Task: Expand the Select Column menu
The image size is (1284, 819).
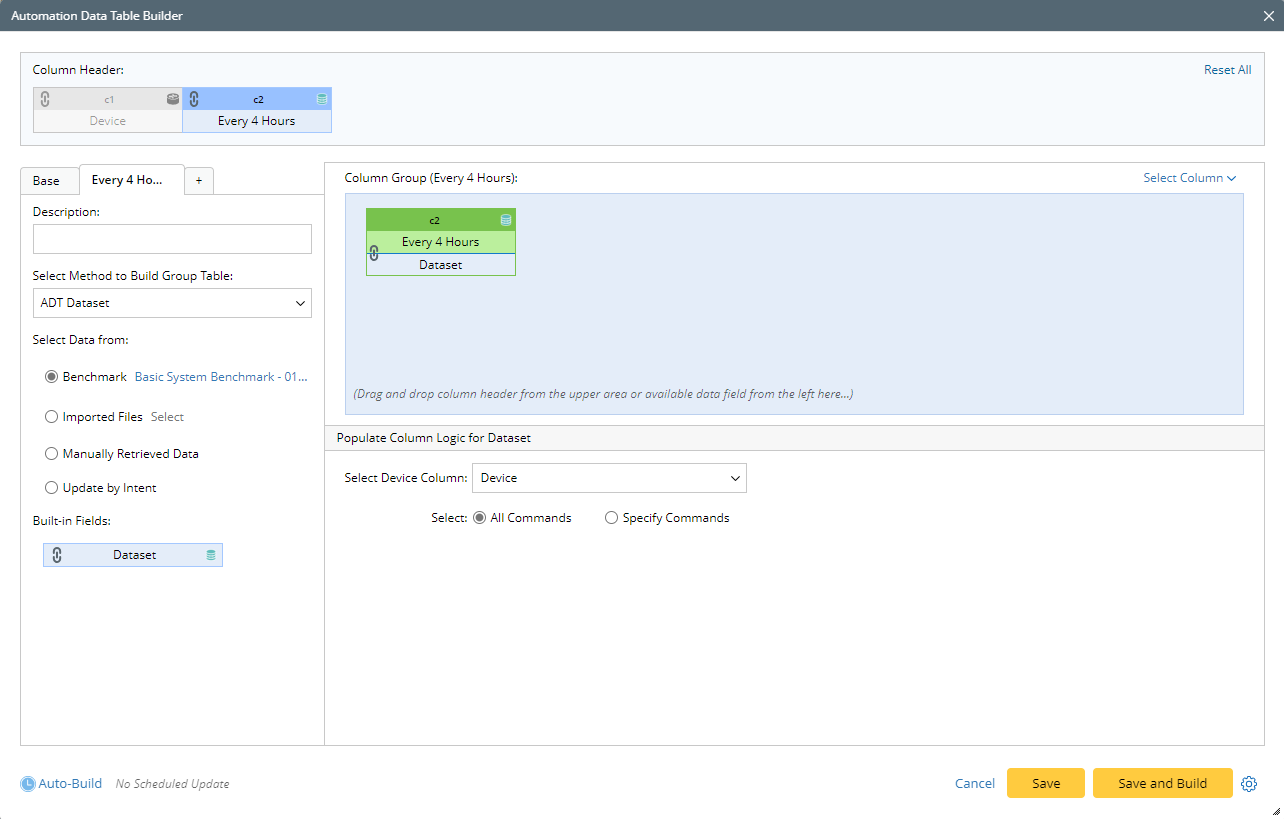Action: point(1190,178)
